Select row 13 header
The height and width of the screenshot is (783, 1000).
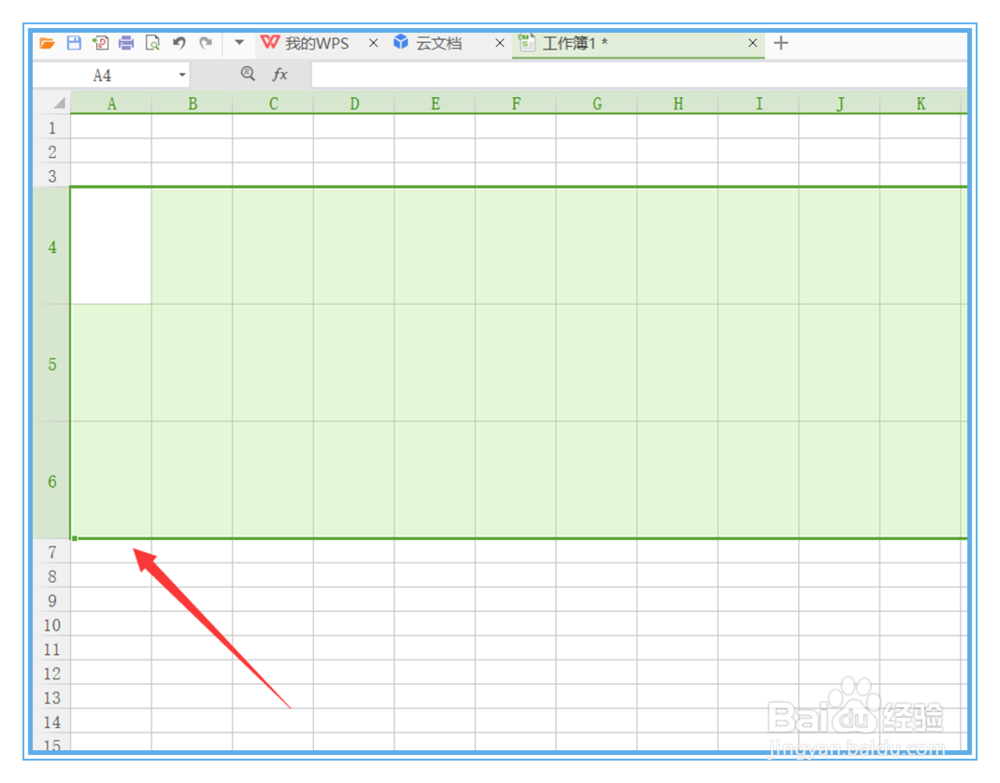tap(52, 697)
